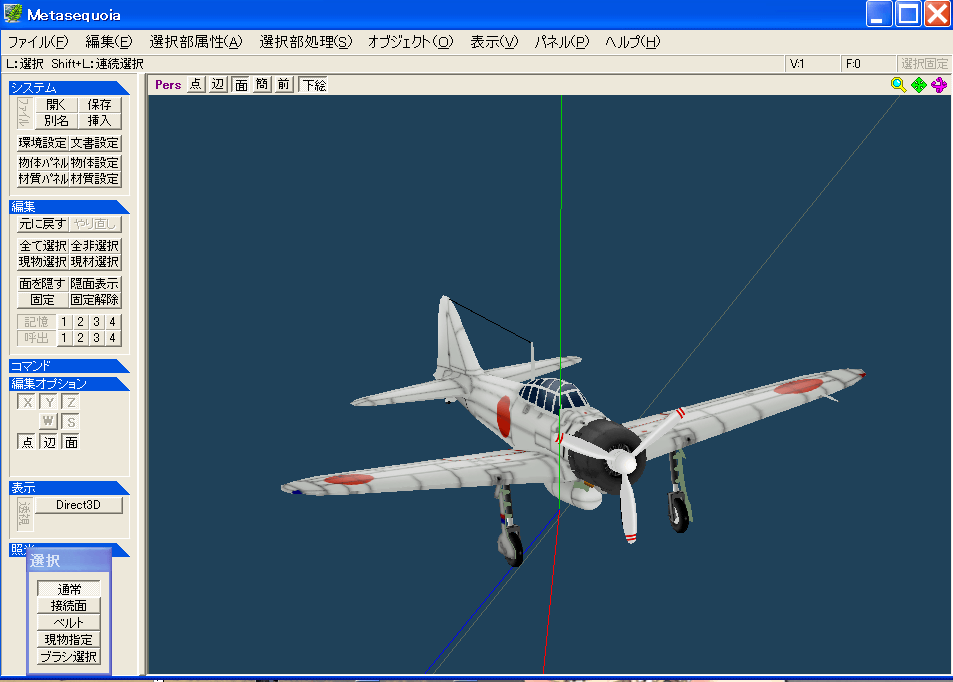Open the オブジェクト(O) menu
Image resolution: width=953 pixels, height=682 pixels.
(411, 42)
